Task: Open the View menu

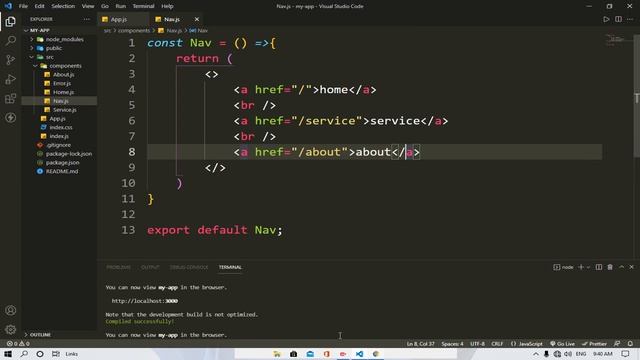Action: pos(88,6)
